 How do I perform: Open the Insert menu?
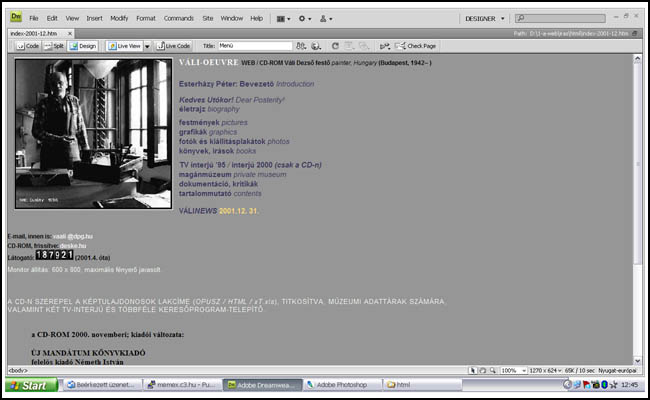click(x=94, y=19)
